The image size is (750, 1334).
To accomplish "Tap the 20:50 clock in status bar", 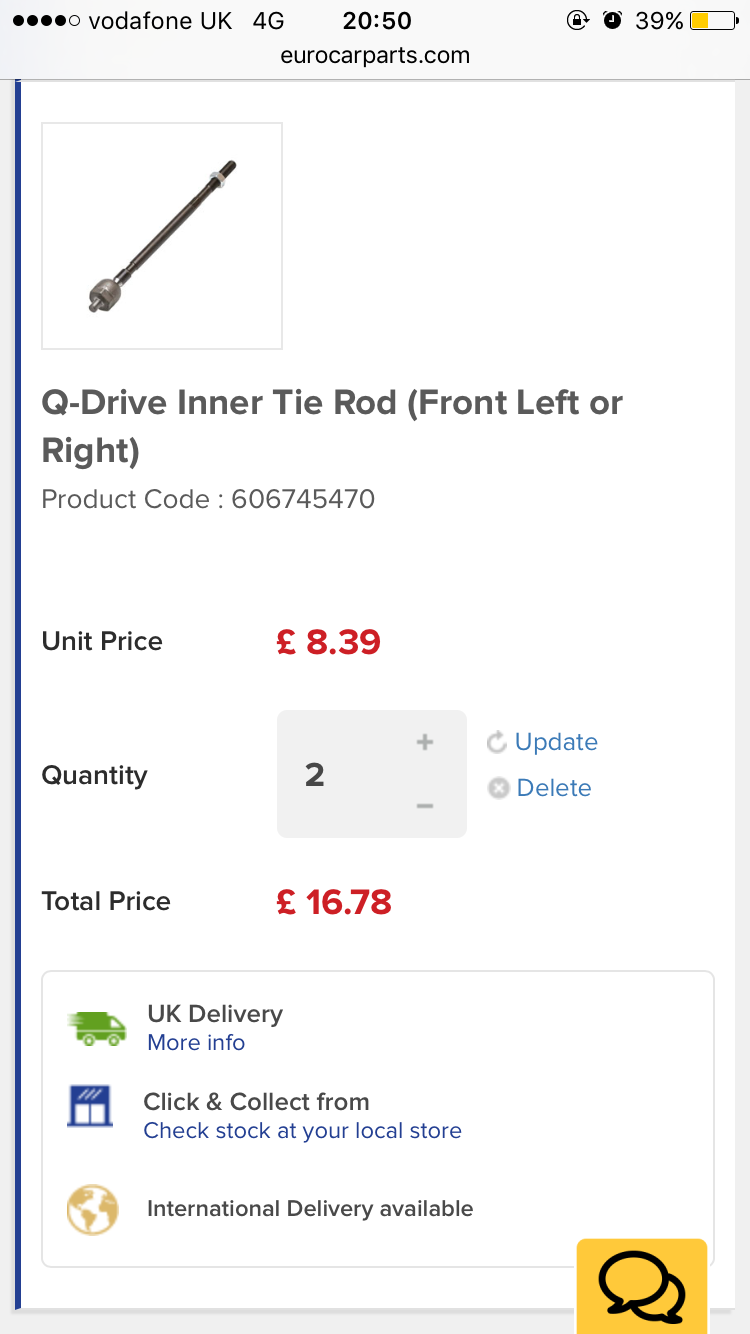I will pyautogui.click(x=377, y=21).
